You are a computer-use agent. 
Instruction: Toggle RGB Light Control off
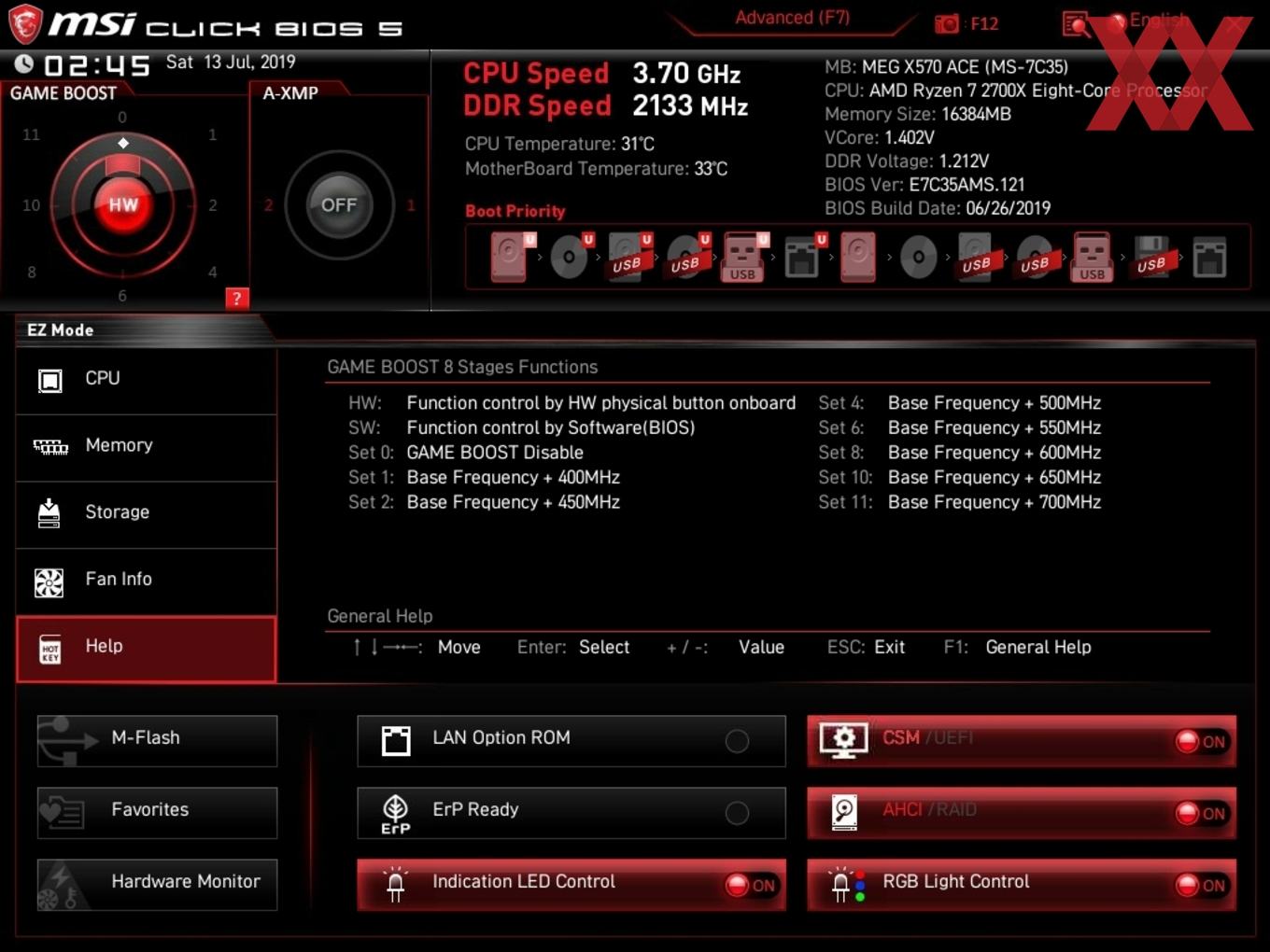[x=1022, y=884]
